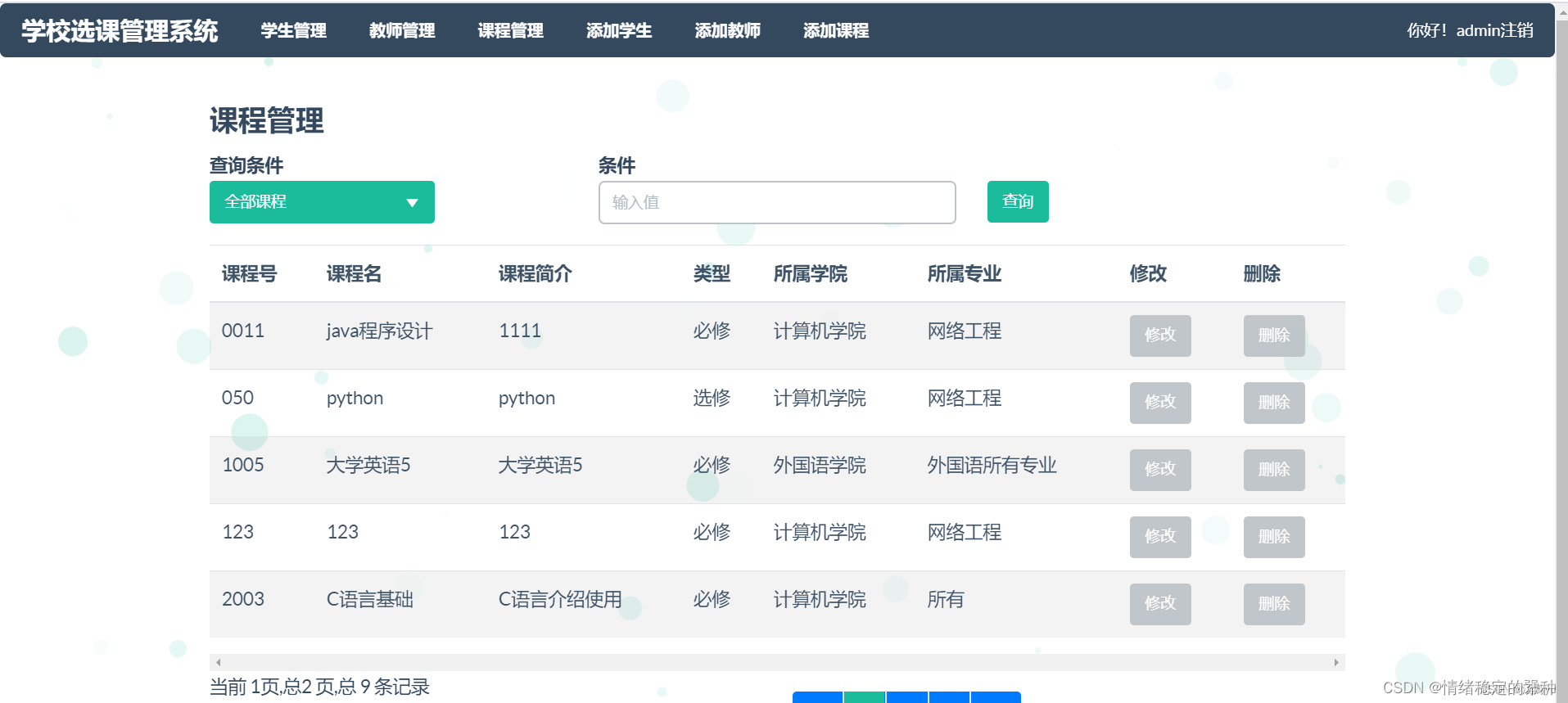Viewport: 1568px width, 703px height.
Task: Click the 所属学院 column header
Action: pyautogui.click(x=811, y=273)
